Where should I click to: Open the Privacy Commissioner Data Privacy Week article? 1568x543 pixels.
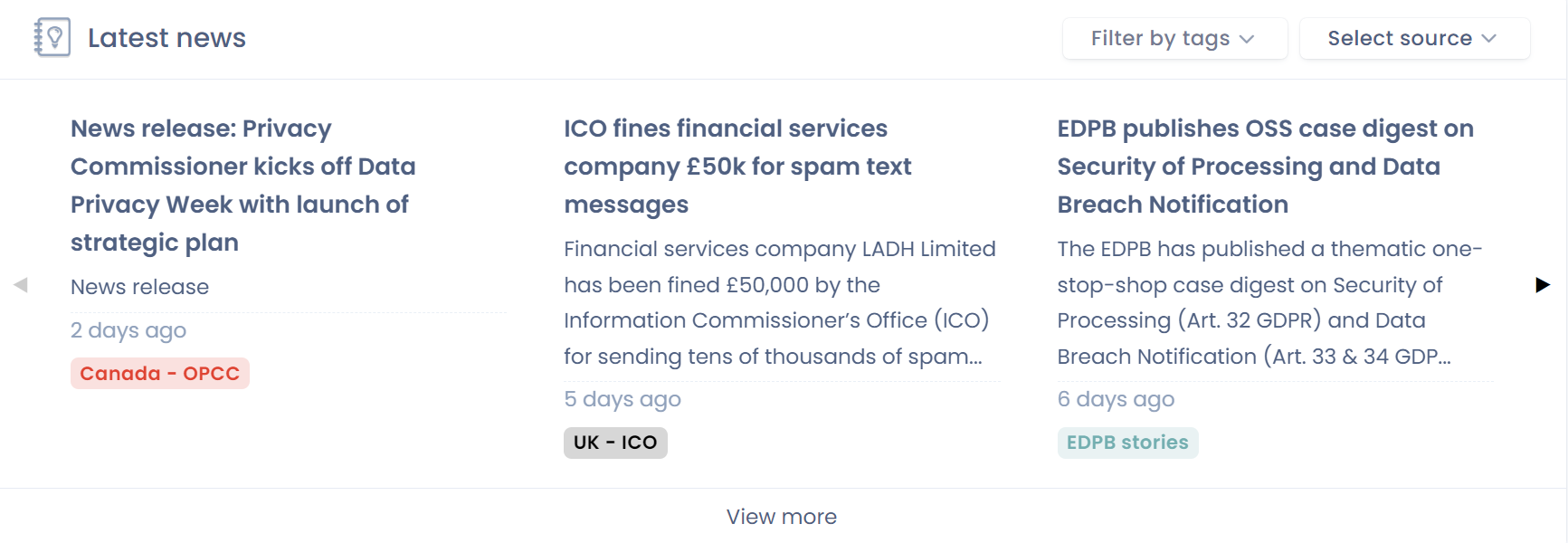point(242,186)
